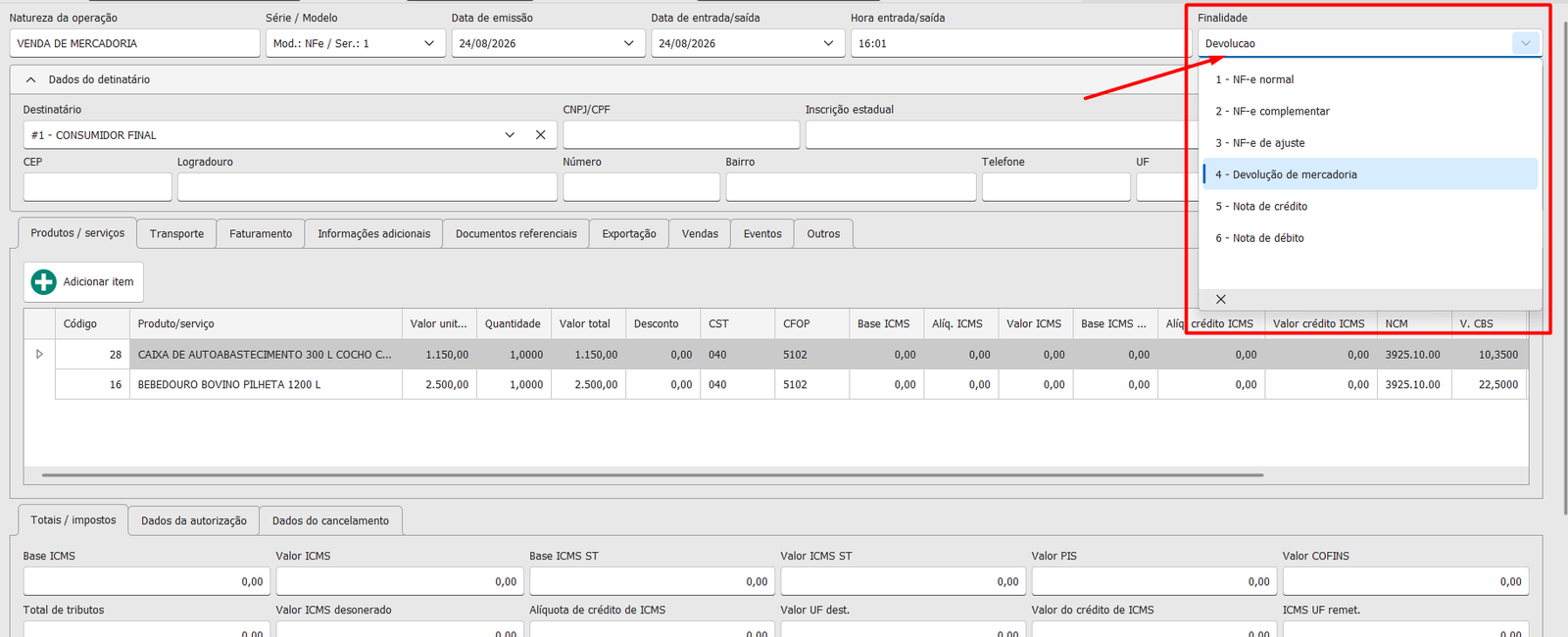
Task: Sort by the Valor total column header
Action: 588,323
